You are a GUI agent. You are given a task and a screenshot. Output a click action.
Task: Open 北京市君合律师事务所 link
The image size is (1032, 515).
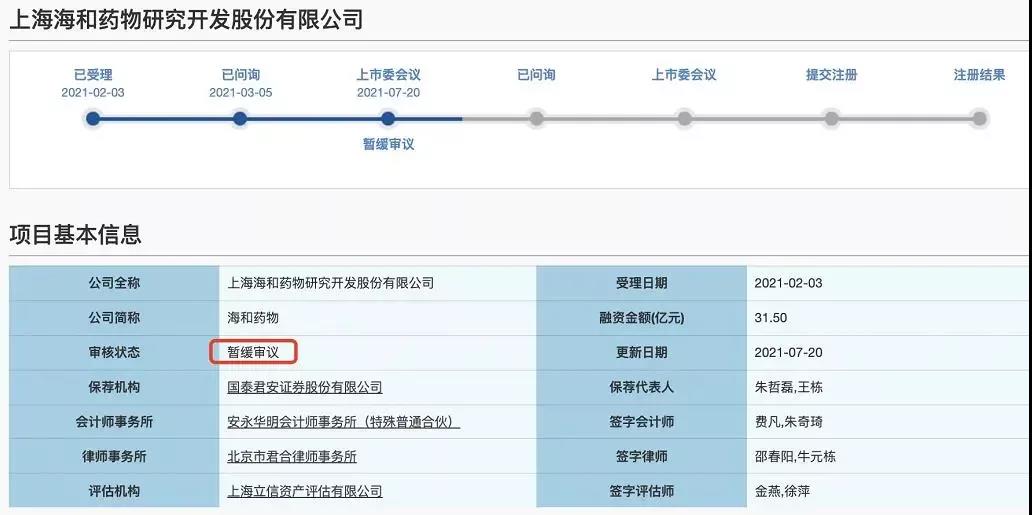[292, 456]
